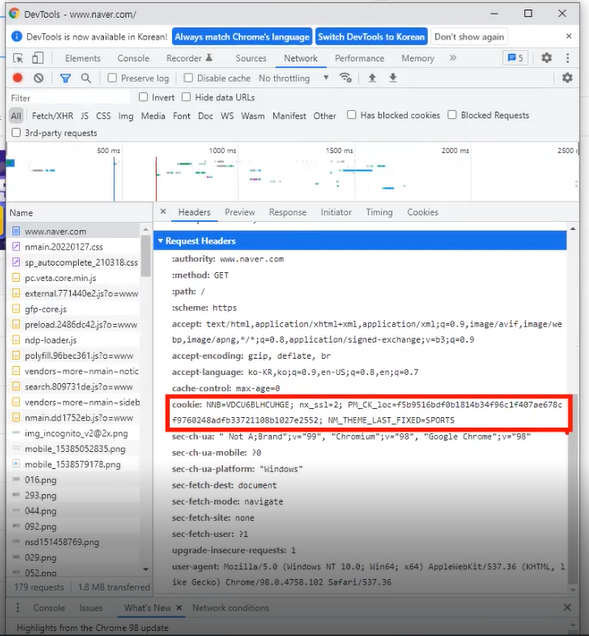589x636 pixels.
Task: Open Network panel settings gear
Action: point(567,77)
